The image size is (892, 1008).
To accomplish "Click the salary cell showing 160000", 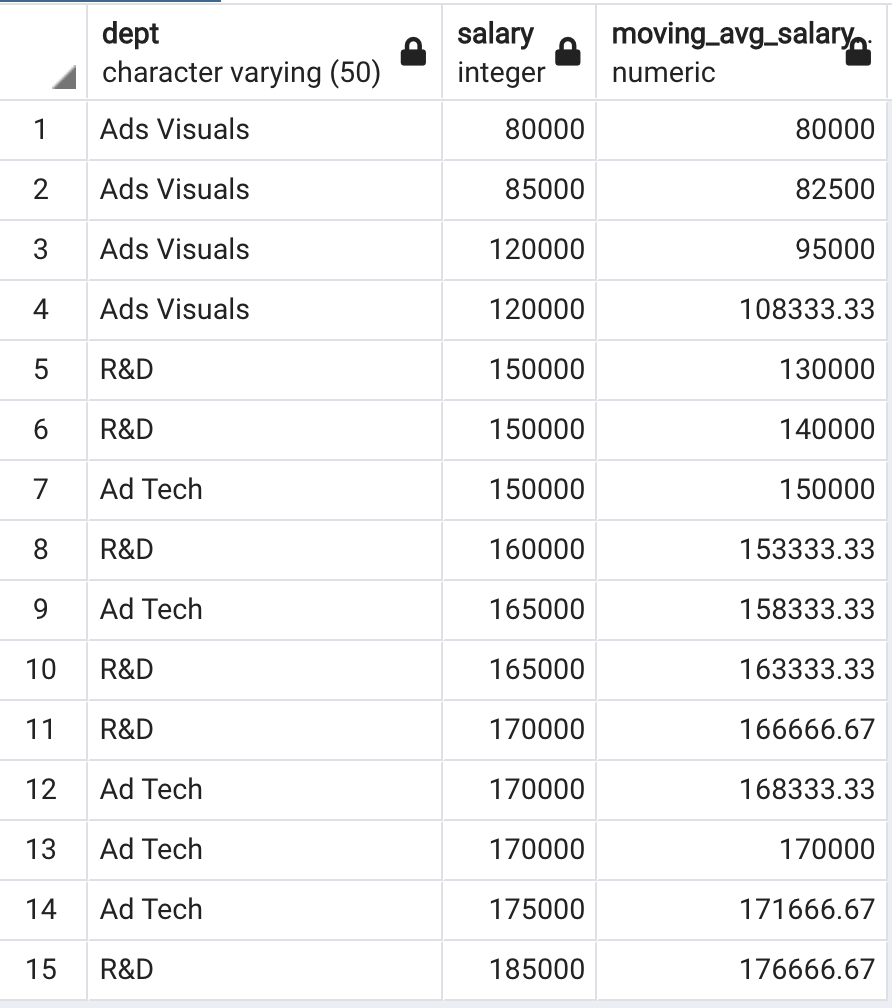I will [x=519, y=550].
